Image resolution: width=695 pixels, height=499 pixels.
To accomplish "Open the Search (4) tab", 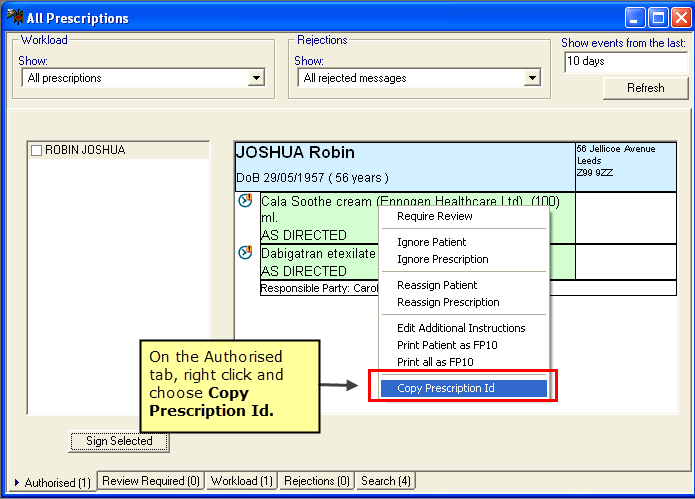I will (385, 481).
